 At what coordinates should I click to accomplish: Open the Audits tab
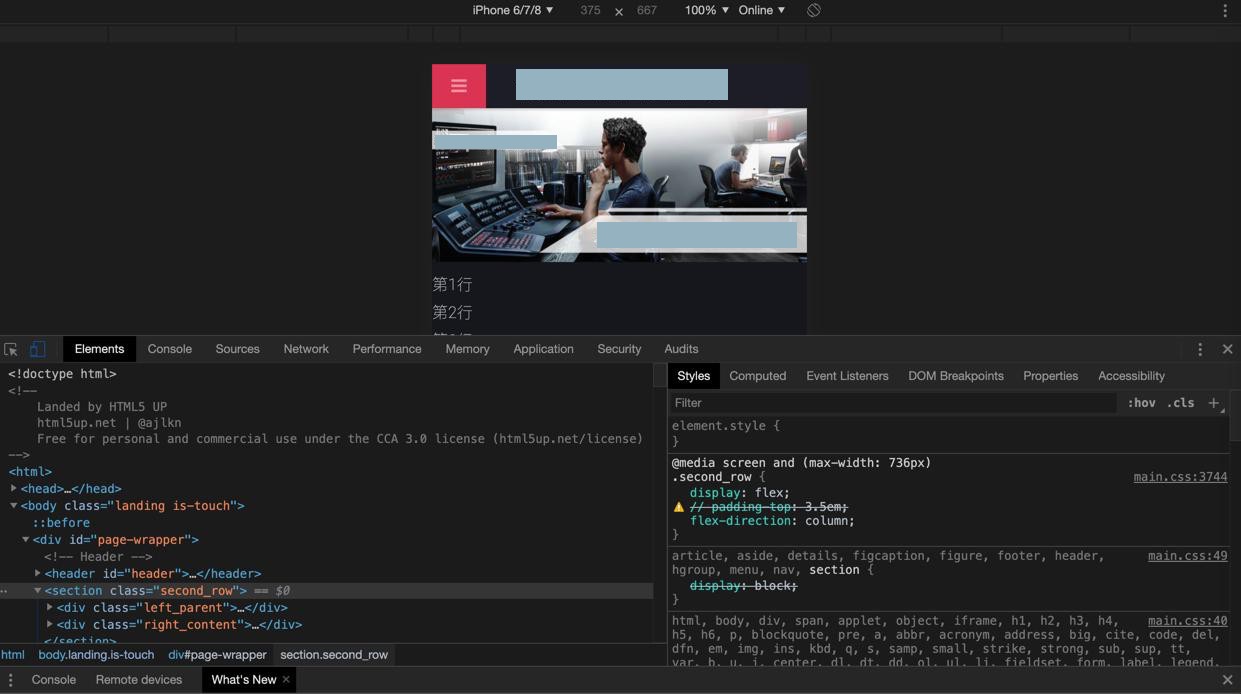[x=681, y=349]
